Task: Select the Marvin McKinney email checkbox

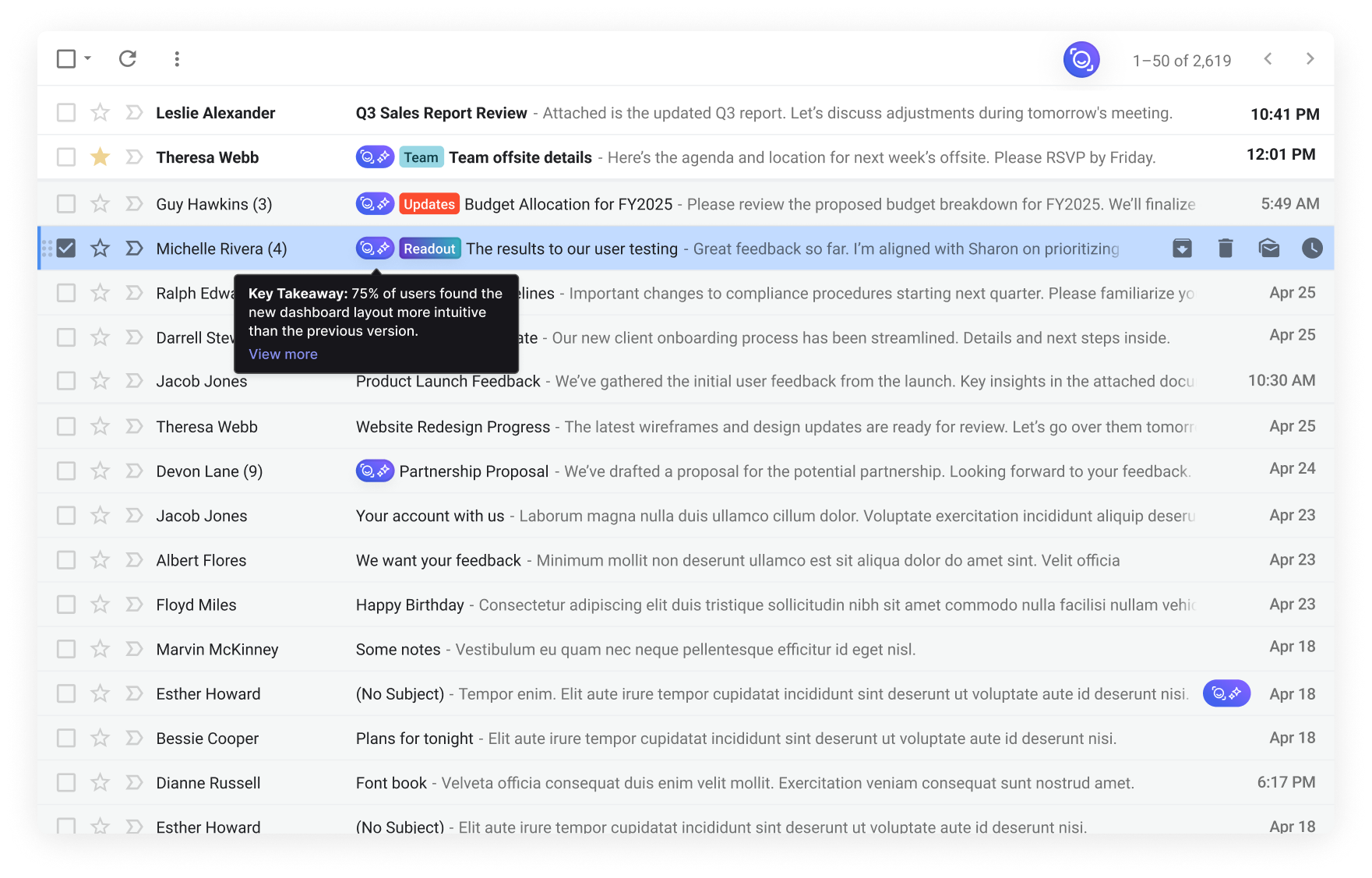Action: [66, 649]
